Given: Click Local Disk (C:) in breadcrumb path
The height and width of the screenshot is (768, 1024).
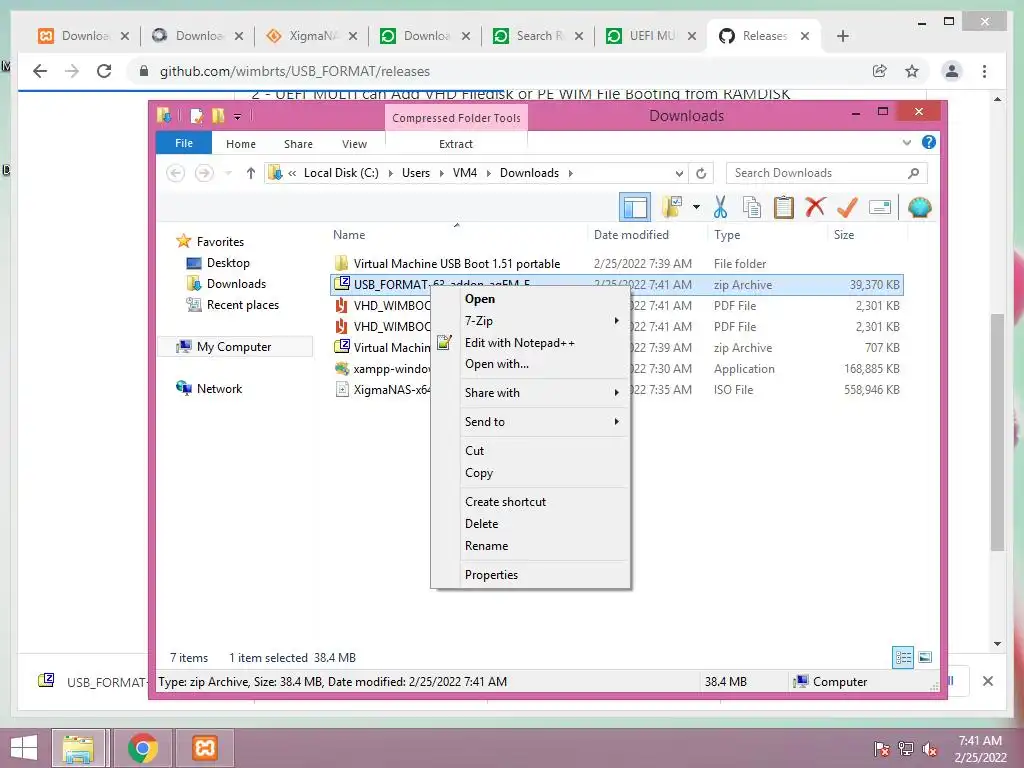Looking at the screenshot, I should (x=341, y=173).
